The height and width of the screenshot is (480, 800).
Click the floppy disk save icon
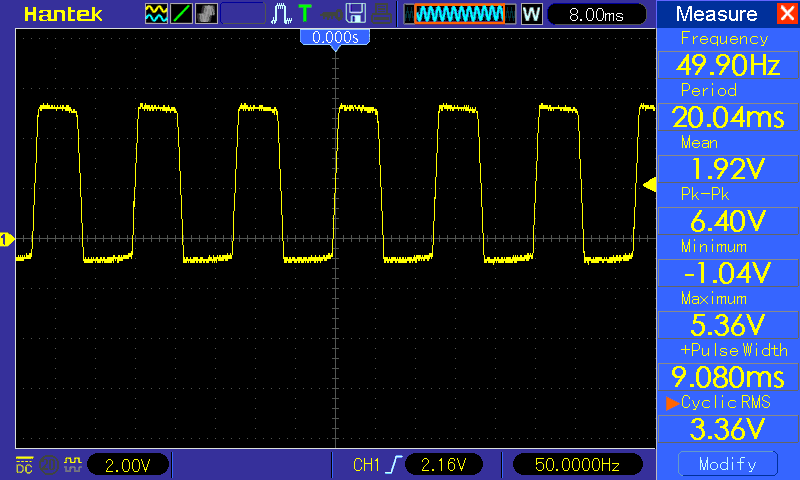tap(356, 14)
